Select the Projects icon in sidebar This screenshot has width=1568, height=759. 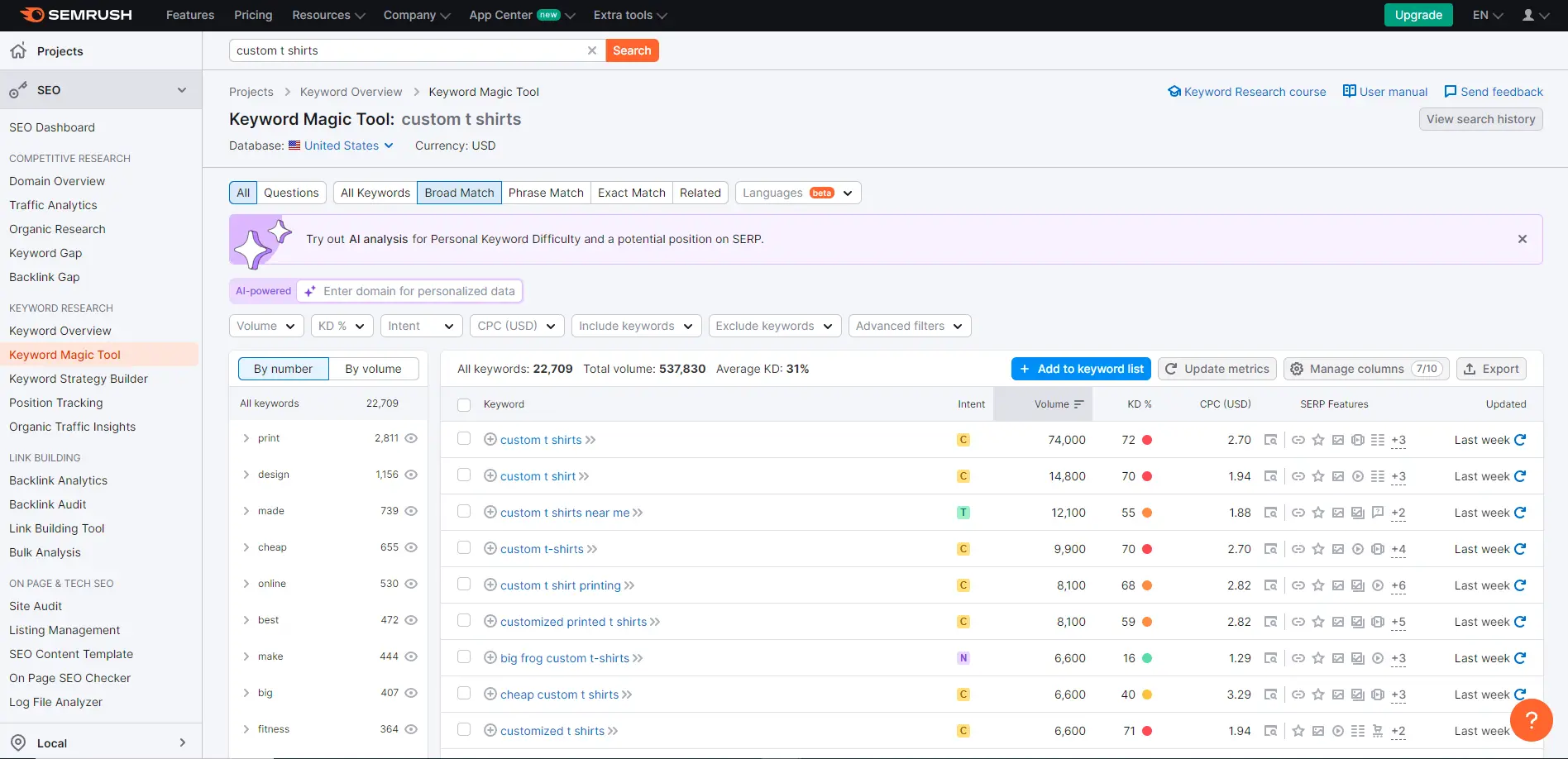18,50
